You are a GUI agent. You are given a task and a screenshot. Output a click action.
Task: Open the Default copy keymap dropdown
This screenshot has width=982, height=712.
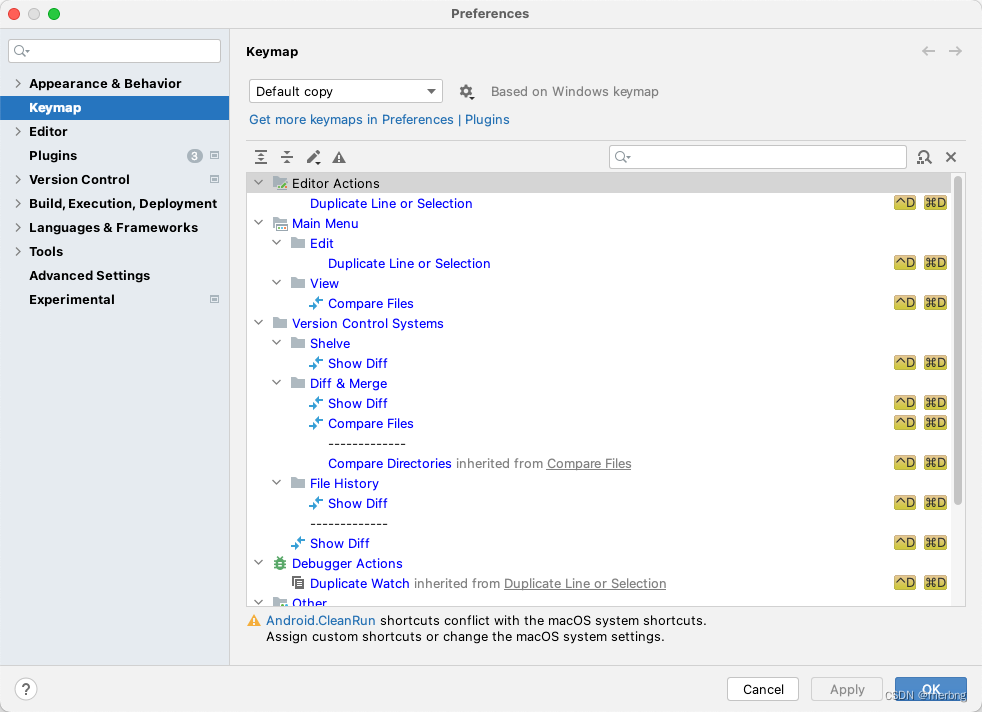(346, 91)
